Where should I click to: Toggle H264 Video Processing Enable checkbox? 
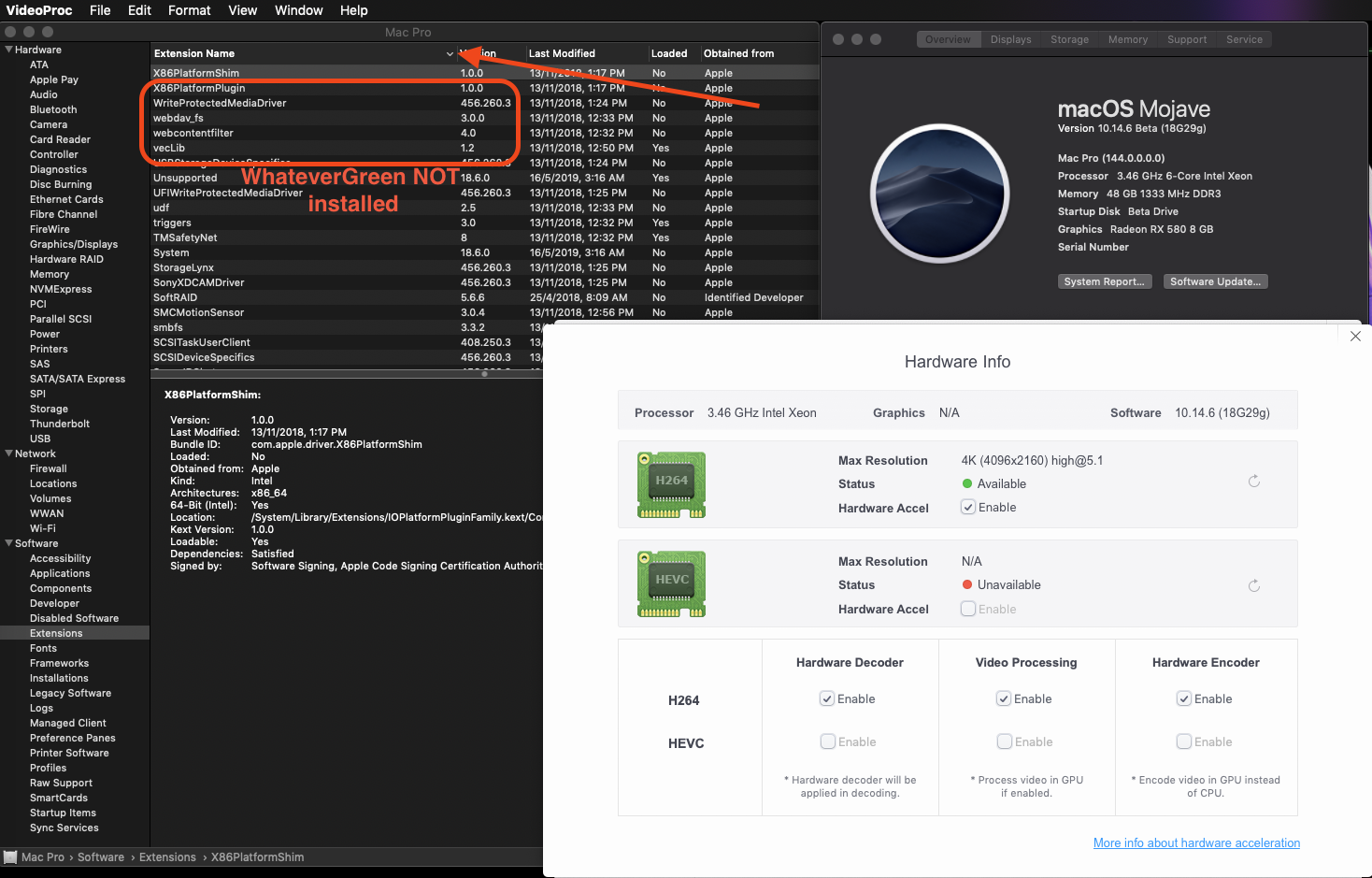point(1004,698)
